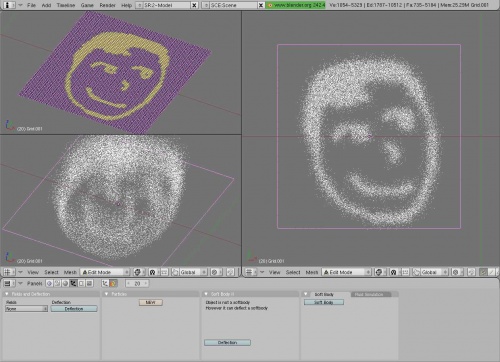
Task: Open Global orientation dropdown, right header
Action: [435, 272]
